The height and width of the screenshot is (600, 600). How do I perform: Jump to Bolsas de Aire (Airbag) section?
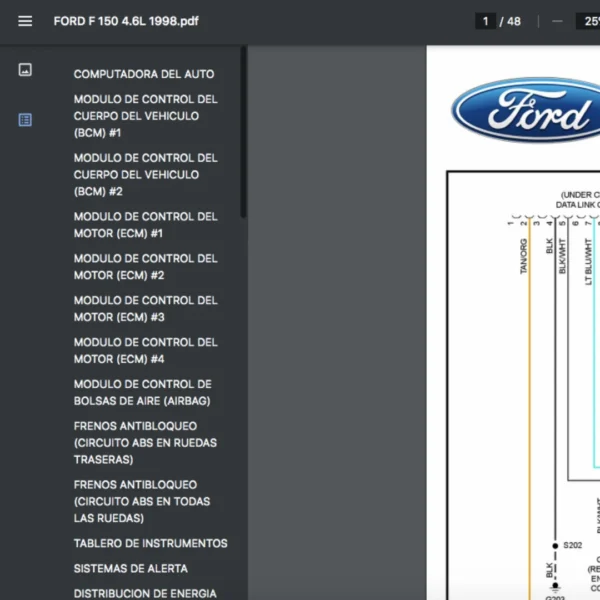tap(143, 393)
